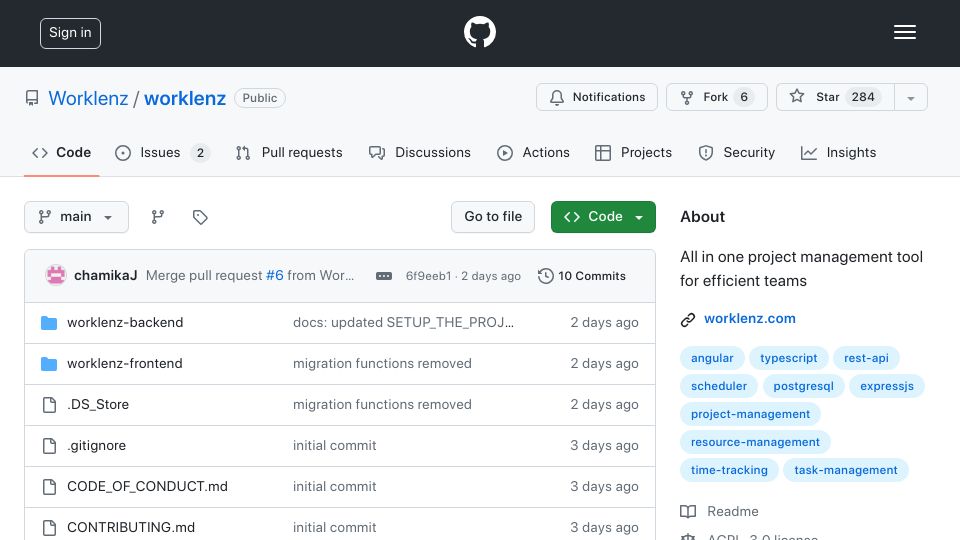The height and width of the screenshot is (540, 960).
Task: Click the GitHub octocat logo
Action: 479,32
